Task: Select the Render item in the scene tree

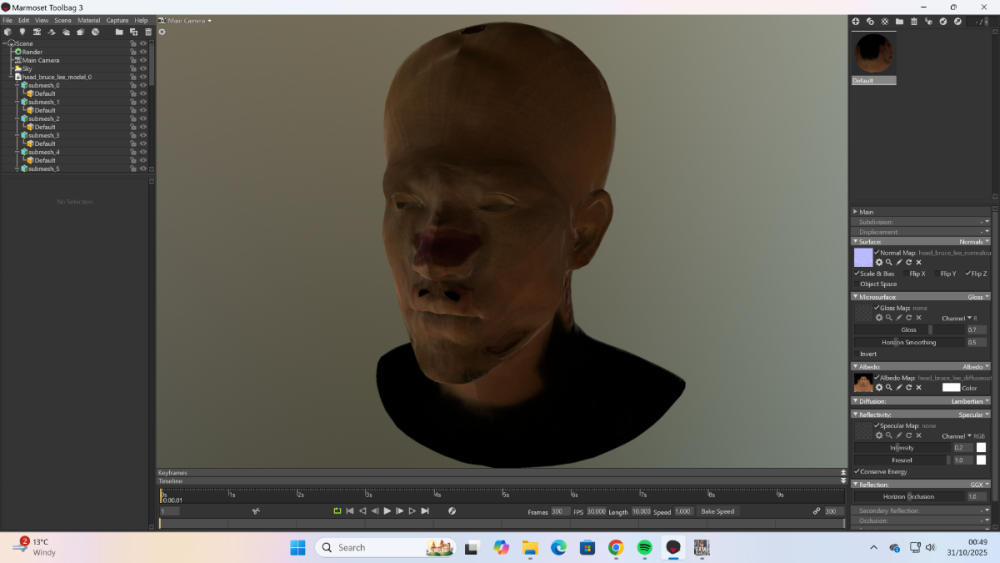Action: point(33,52)
